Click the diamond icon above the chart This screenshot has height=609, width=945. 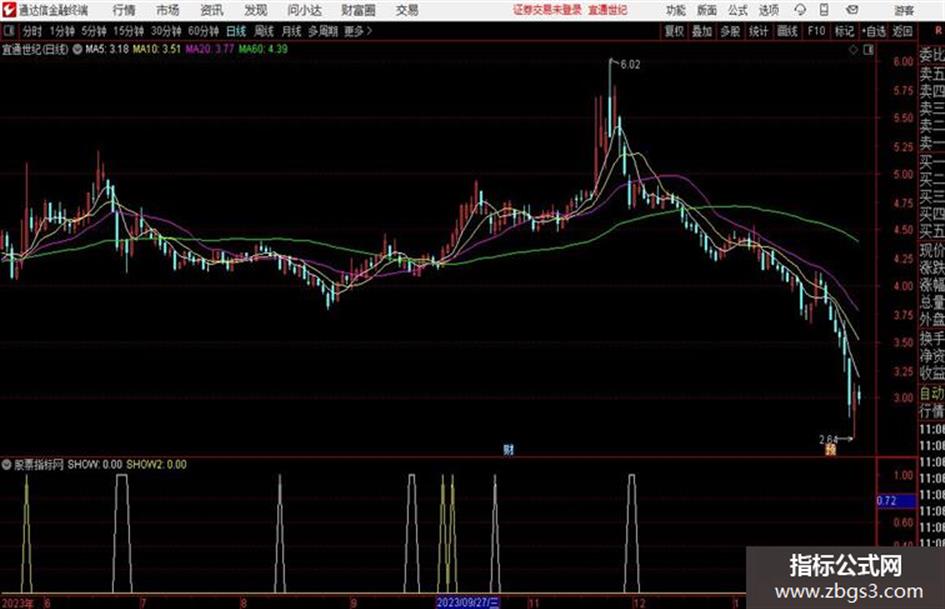pyautogui.click(x=853, y=50)
